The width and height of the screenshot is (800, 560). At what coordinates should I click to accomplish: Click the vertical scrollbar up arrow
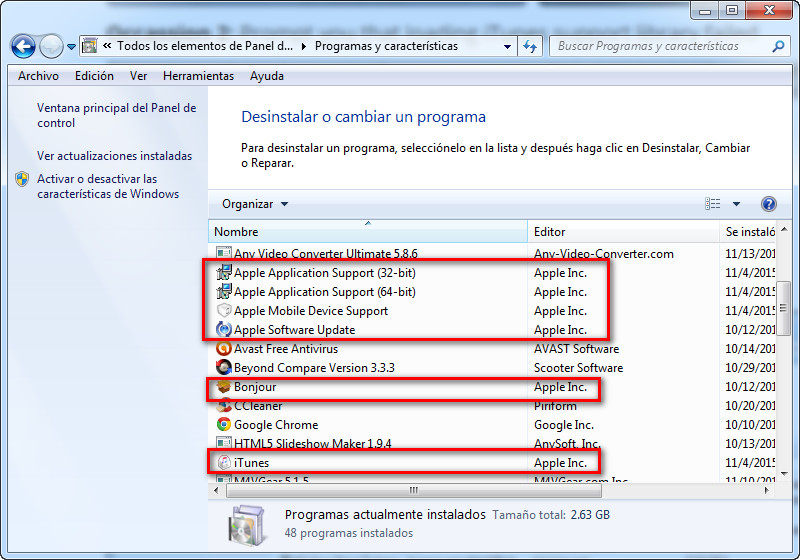(784, 230)
